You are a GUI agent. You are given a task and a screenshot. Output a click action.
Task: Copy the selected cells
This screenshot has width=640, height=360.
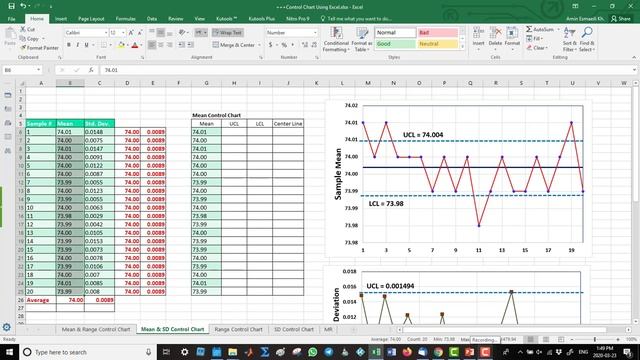[29, 38]
